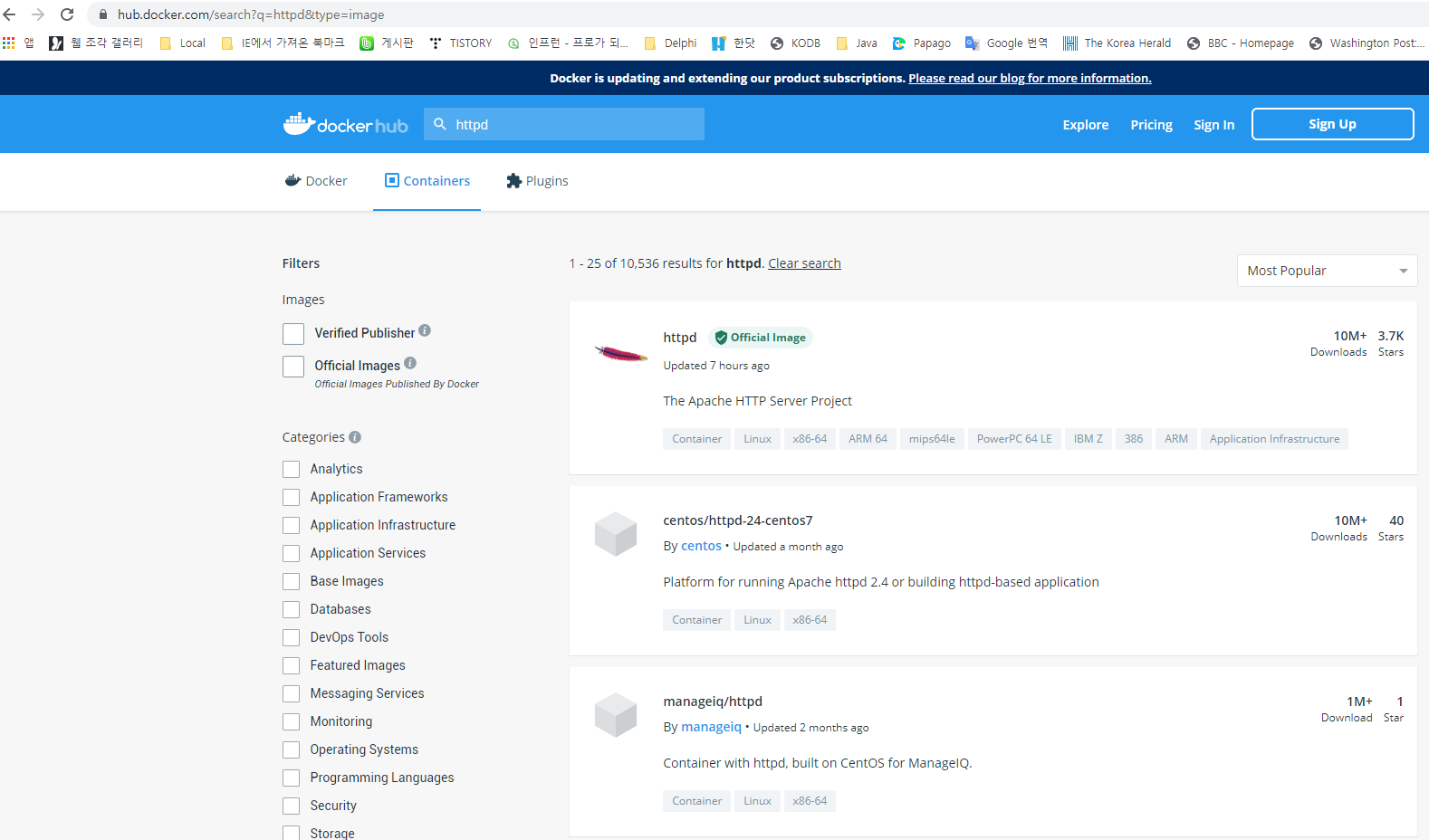This screenshot has width=1429, height=840.
Task: Check the Base Images category
Action: pos(291,581)
